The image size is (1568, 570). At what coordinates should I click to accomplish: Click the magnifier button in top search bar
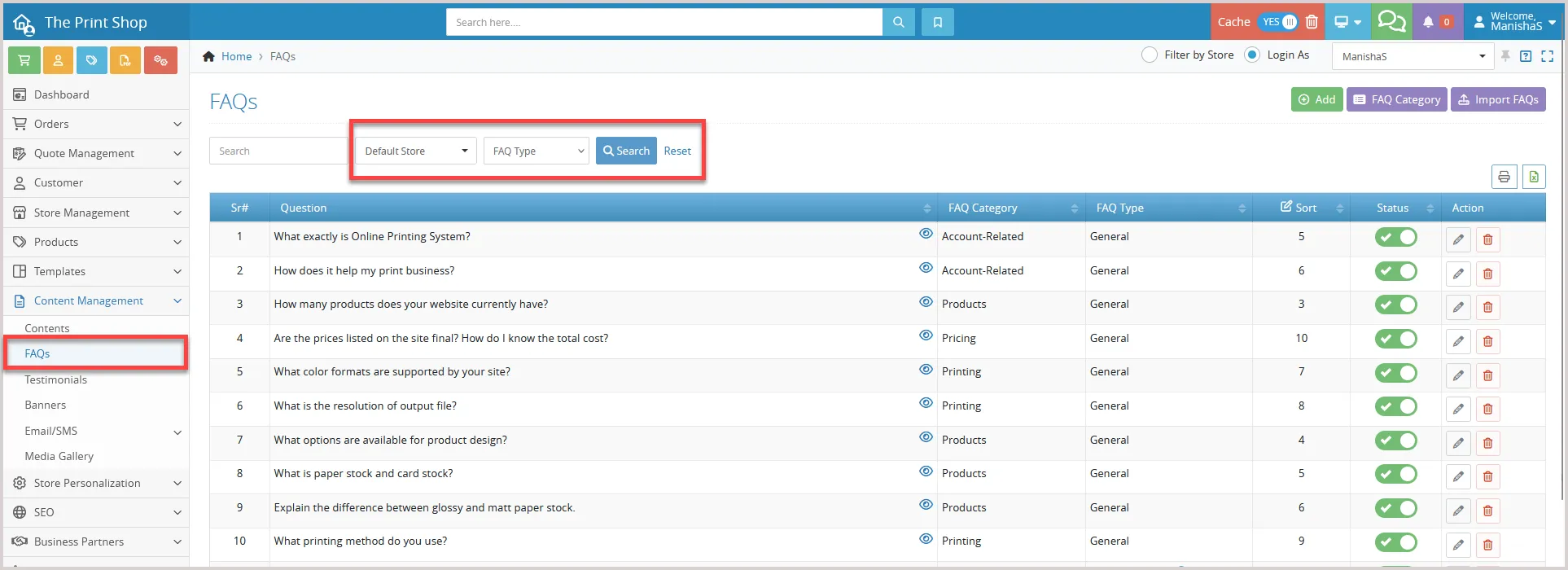click(x=899, y=22)
